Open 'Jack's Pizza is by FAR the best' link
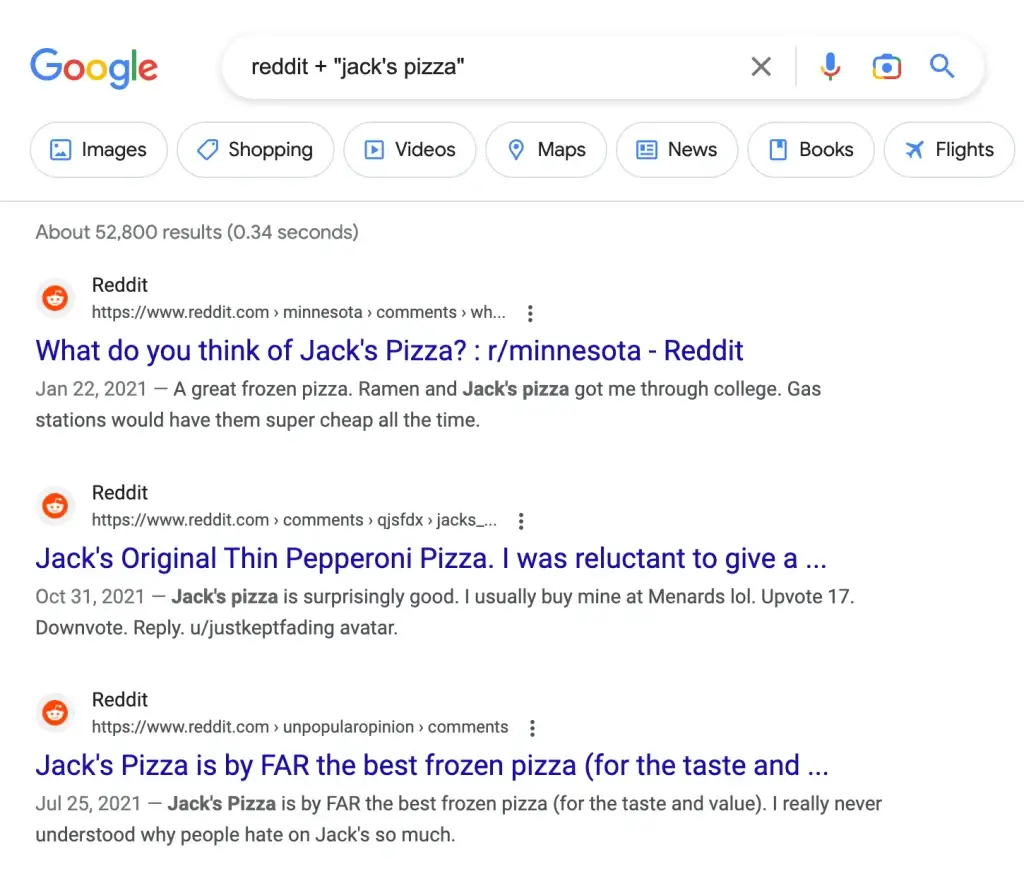This screenshot has width=1024, height=876. click(x=432, y=766)
